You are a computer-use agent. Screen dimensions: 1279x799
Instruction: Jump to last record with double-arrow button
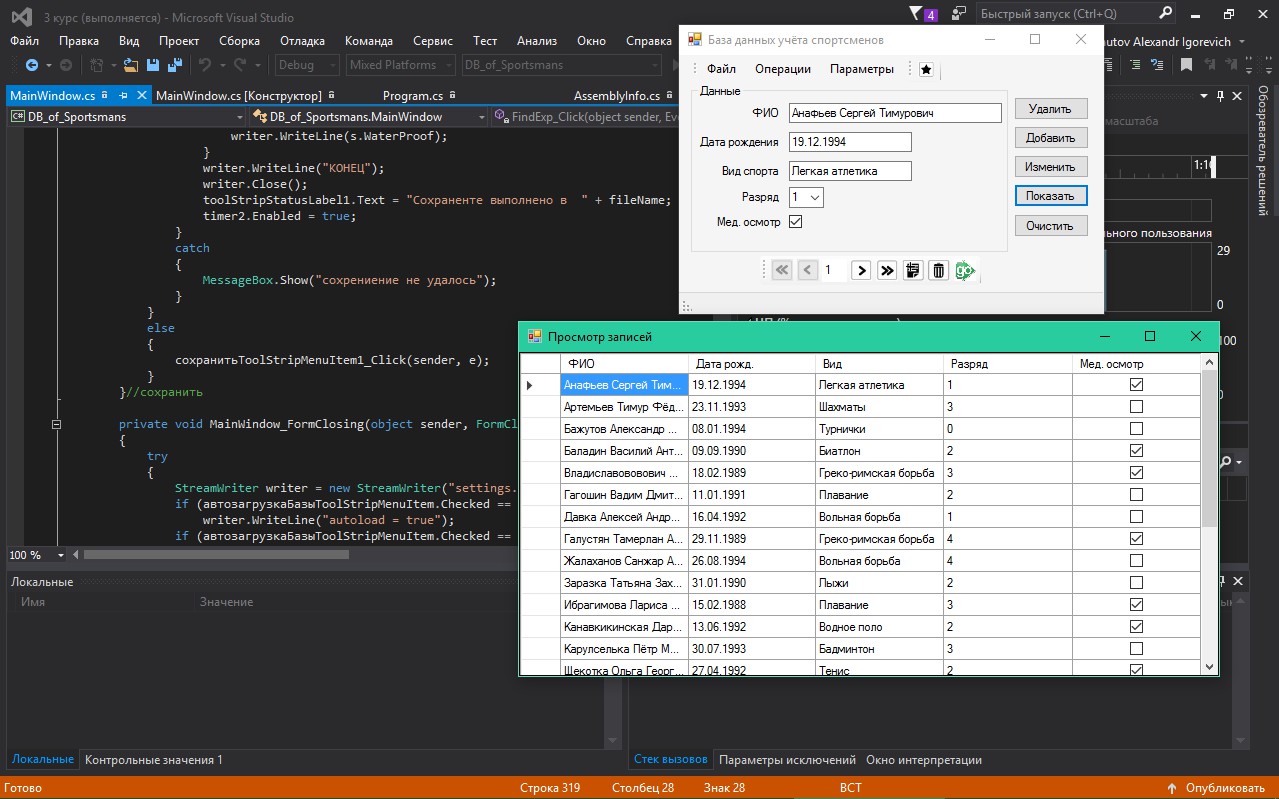pos(887,270)
